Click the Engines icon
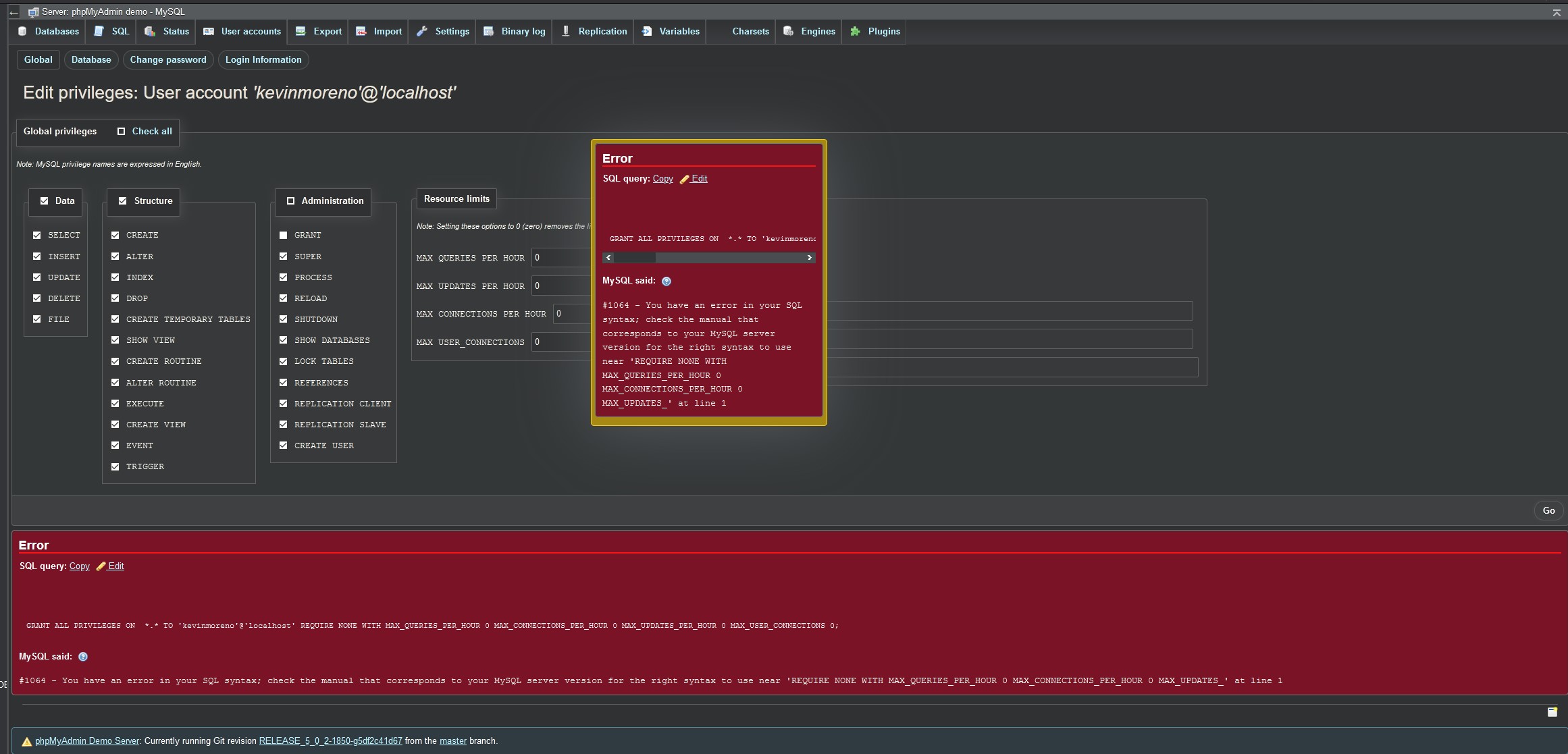 [x=787, y=31]
